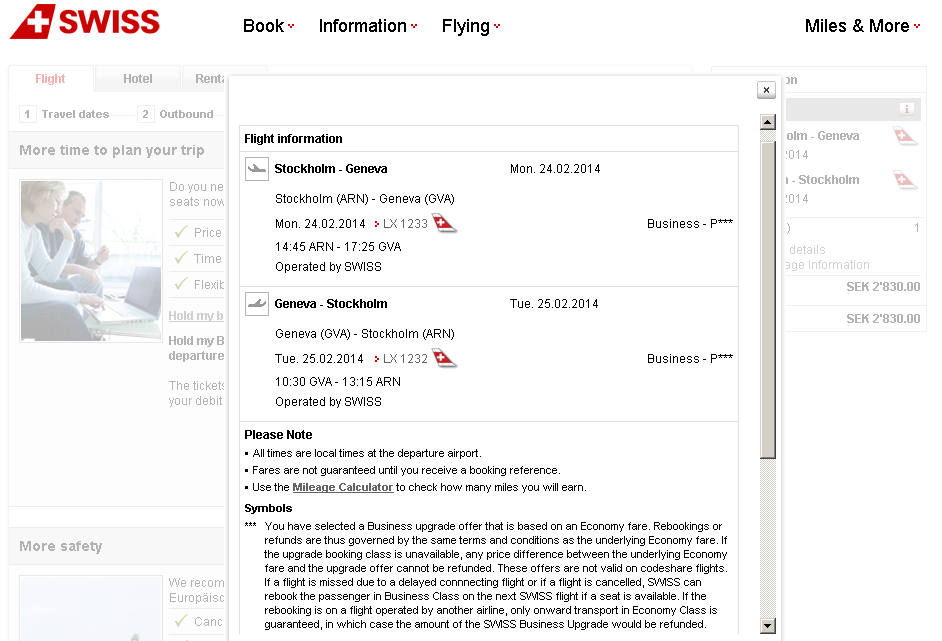Switch to the Hotel tab
Viewport: 942px width, 641px height.
click(138, 79)
